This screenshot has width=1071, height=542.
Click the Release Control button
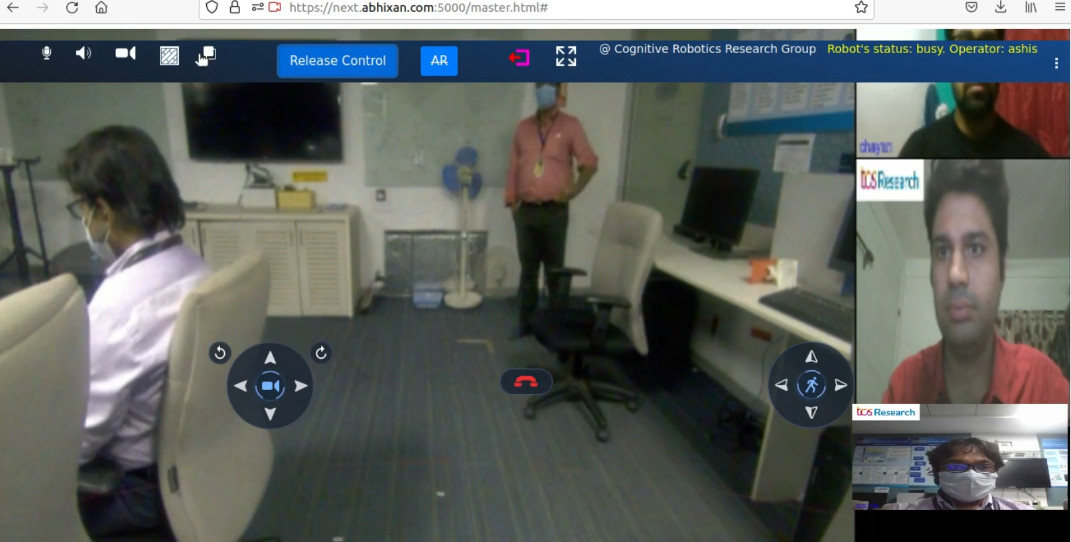click(337, 61)
